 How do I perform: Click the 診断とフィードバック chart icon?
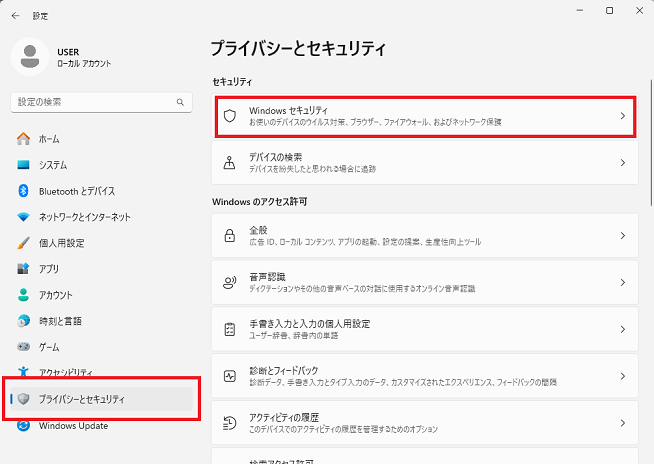[x=229, y=376]
